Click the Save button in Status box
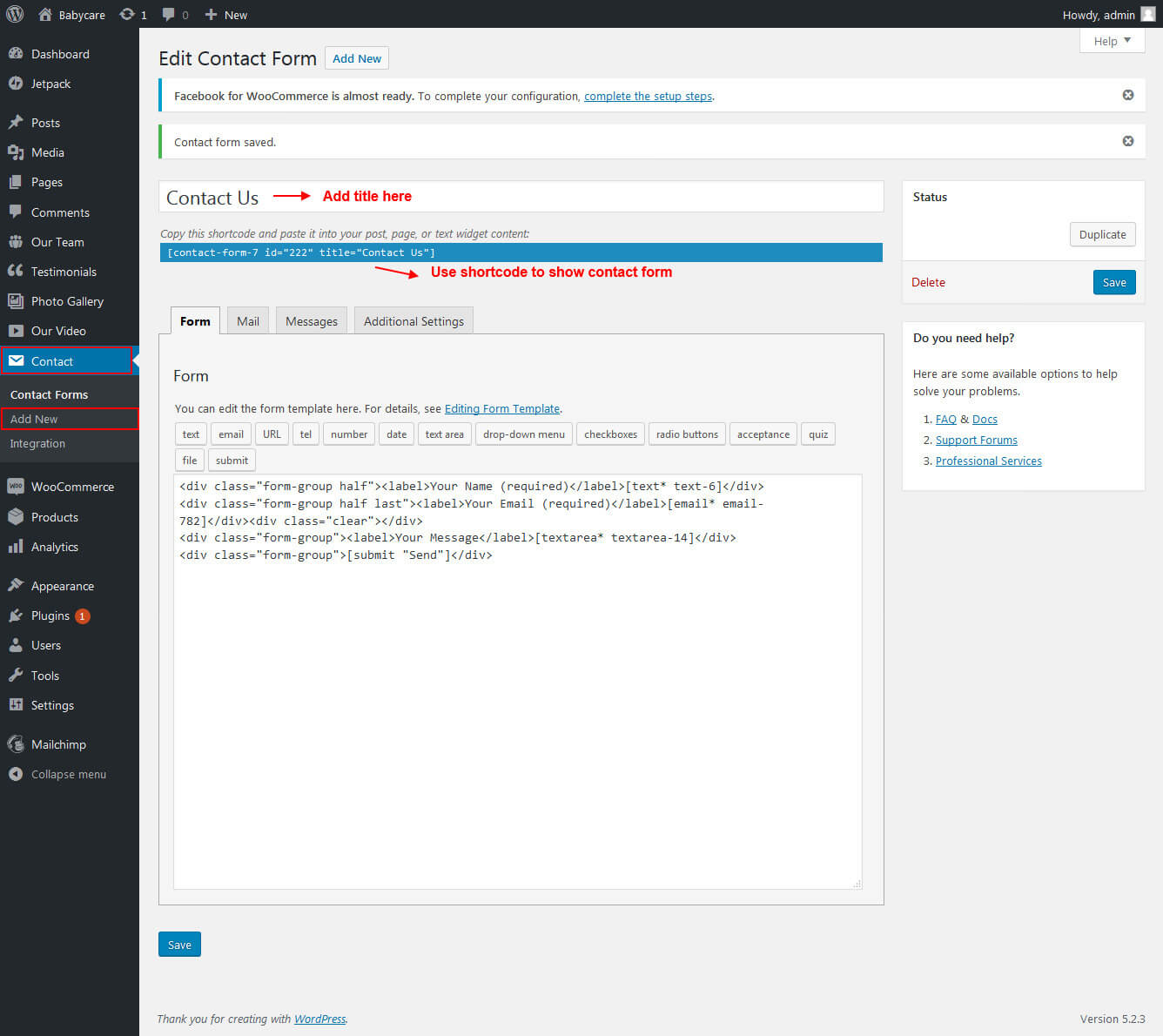This screenshot has height=1036, width=1163. pyautogui.click(x=1114, y=282)
